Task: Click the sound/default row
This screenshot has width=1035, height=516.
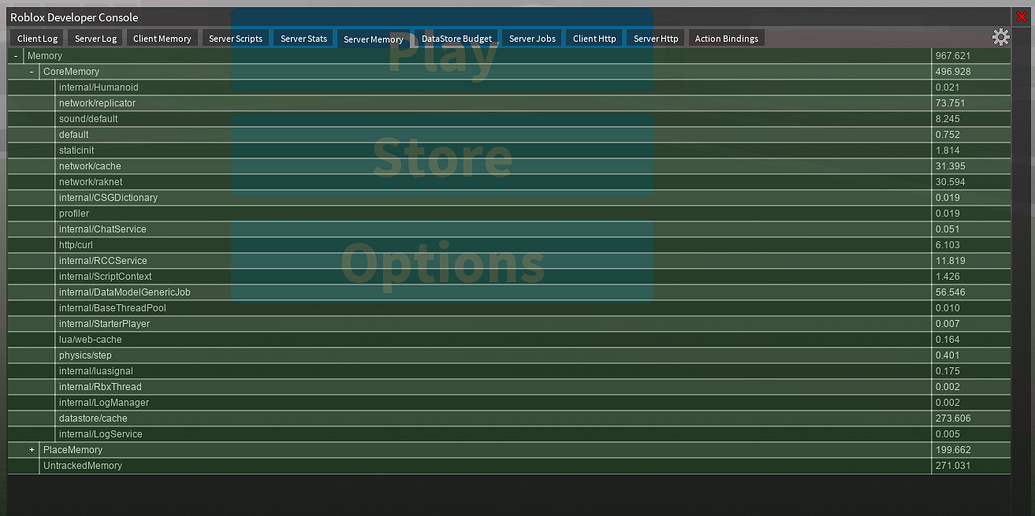Action: coord(509,119)
